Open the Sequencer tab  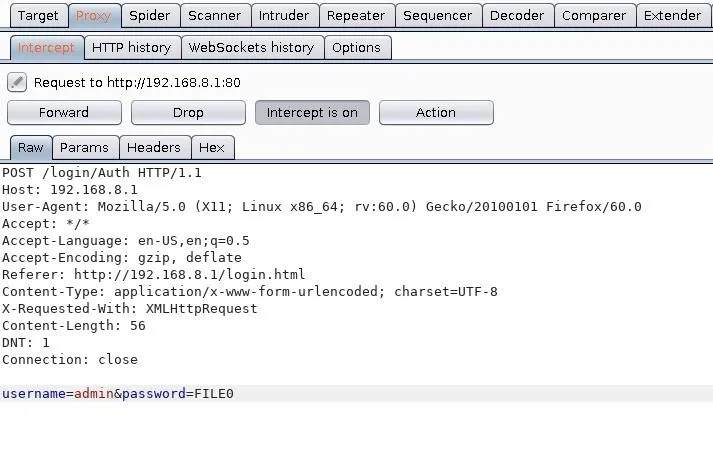point(437,16)
